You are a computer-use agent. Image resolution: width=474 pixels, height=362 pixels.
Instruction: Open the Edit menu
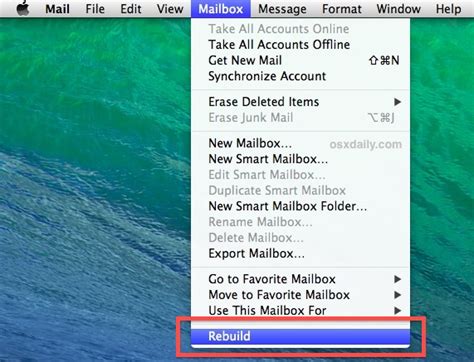[131, 9]
